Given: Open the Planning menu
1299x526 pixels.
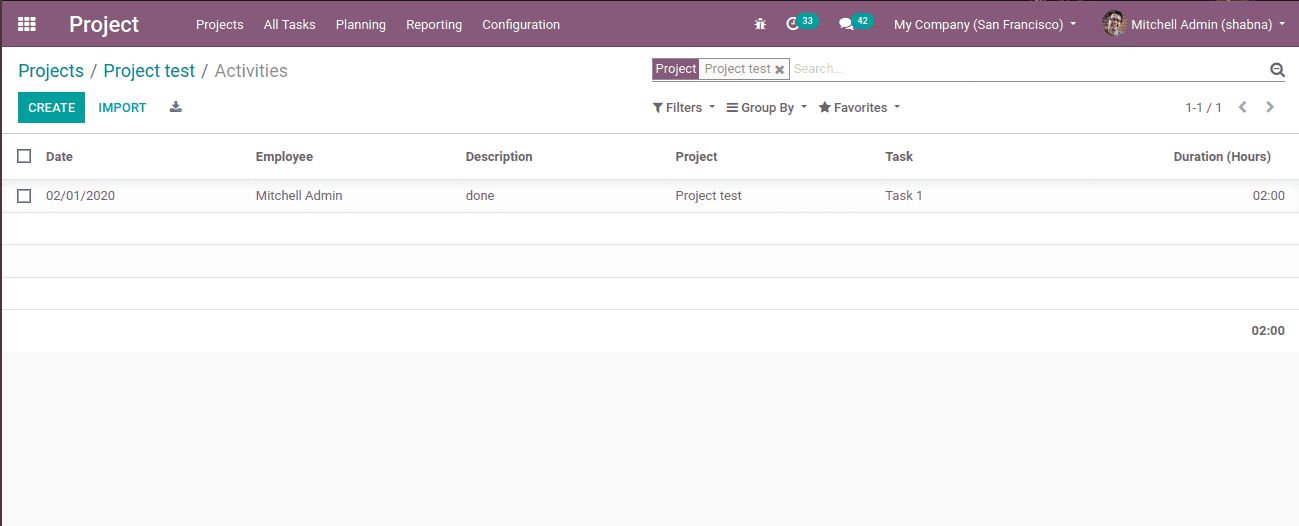Looking at the screenshot, I should tap(361, 24).
